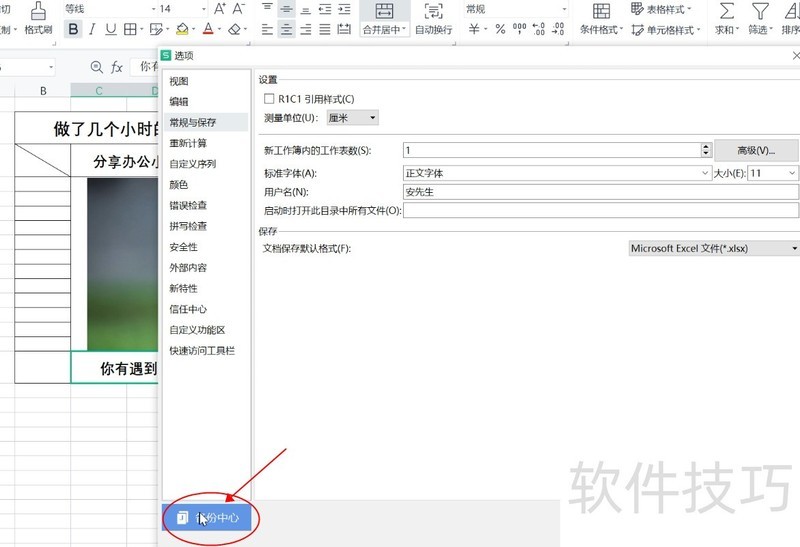Viewport: 800px width, 547px height.
Task: Decrease indent in the alignment group
Action: (325, 9)
